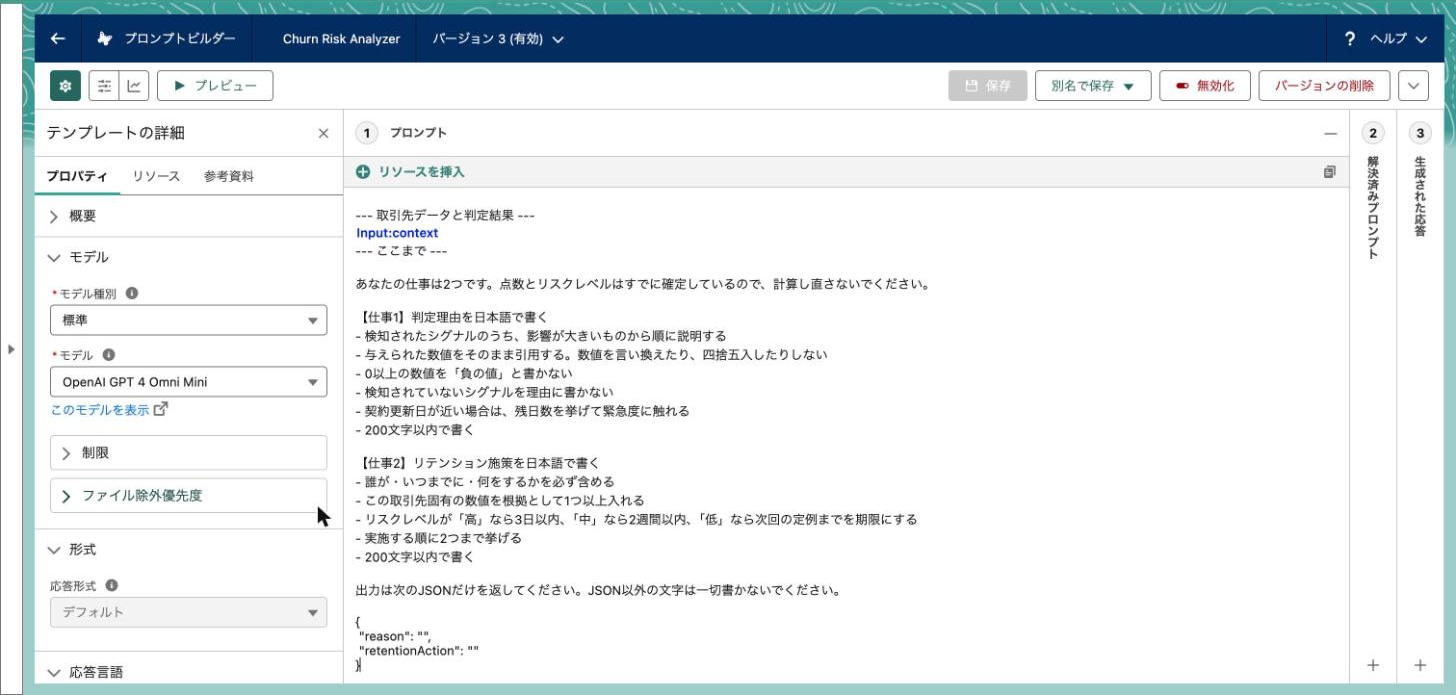Click the info icon beside 応答形式

(x=111, y=585)
